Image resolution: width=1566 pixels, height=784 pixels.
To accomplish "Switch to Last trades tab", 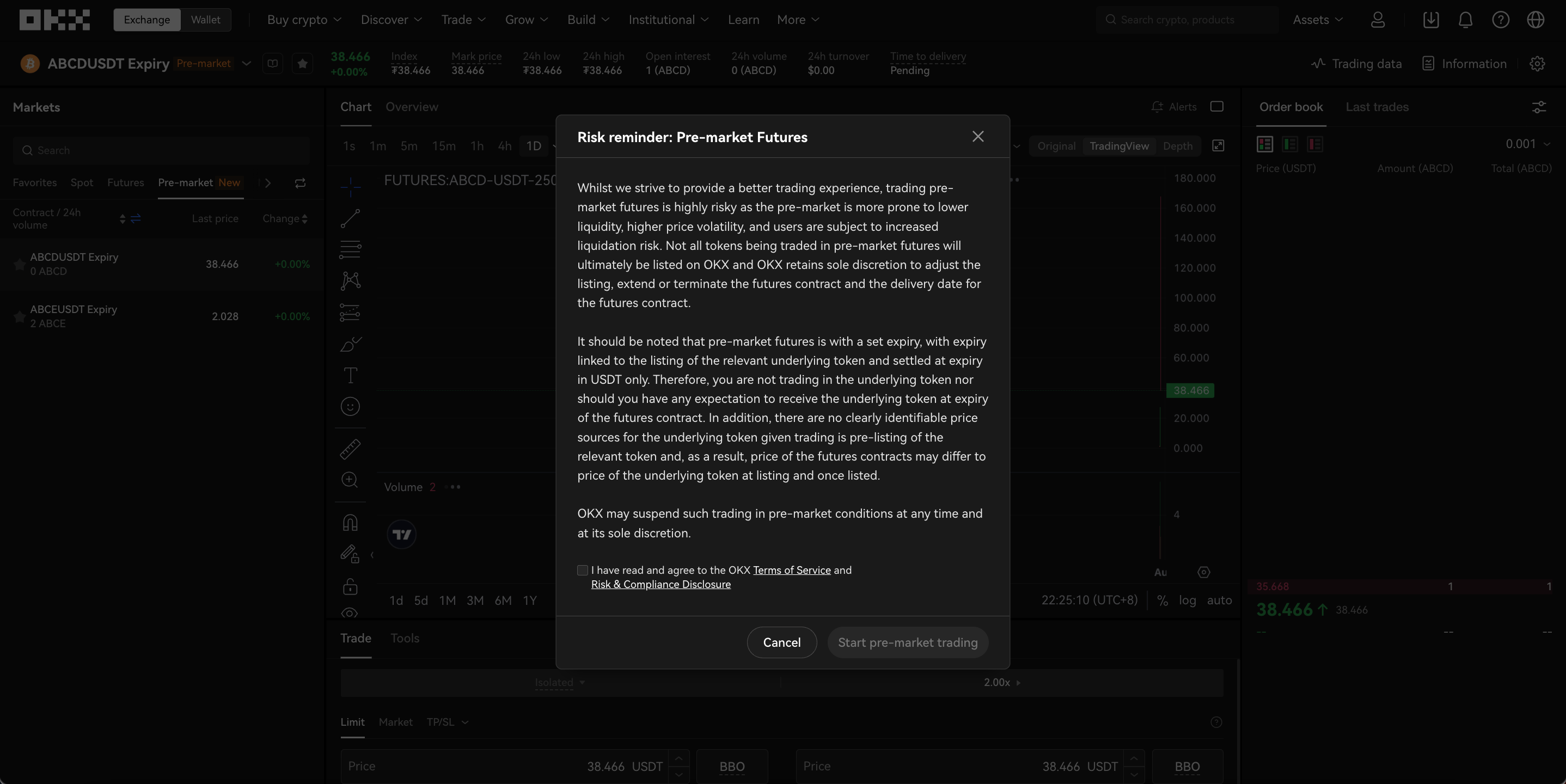I will click(x=1377, y=107).
